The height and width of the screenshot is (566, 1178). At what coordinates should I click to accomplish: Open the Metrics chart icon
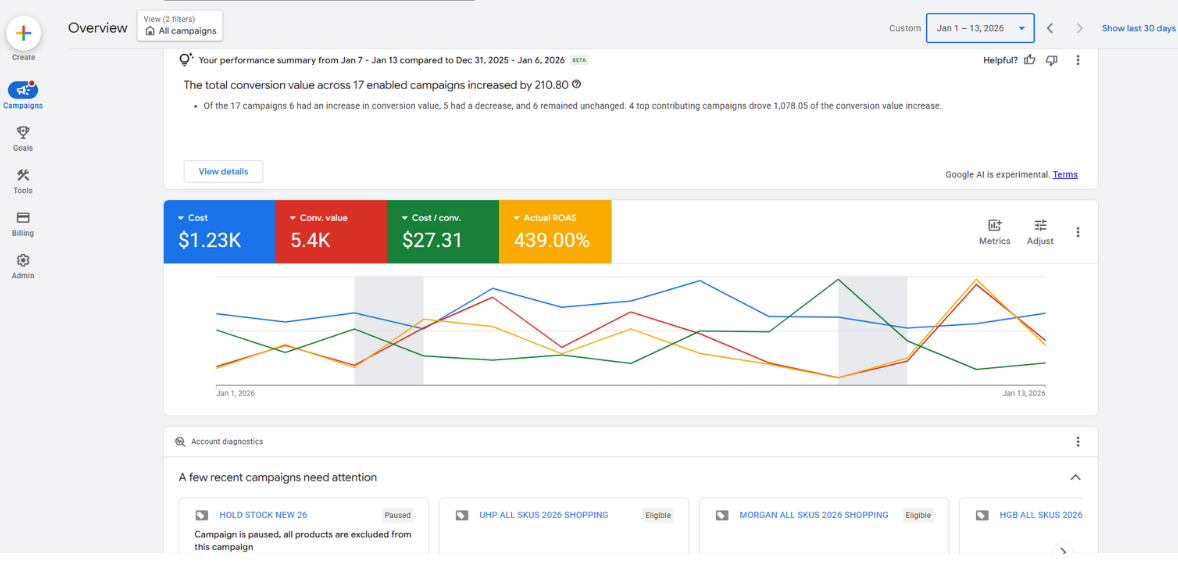pos(995,225)
